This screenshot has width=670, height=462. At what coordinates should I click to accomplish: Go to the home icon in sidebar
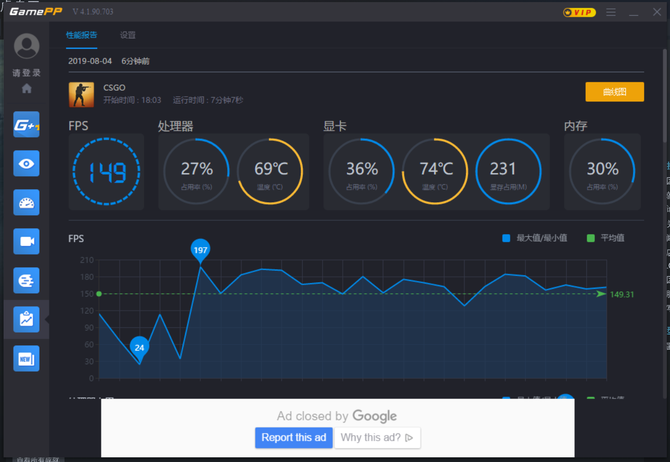pyautogui.click(x=27, y=89)
